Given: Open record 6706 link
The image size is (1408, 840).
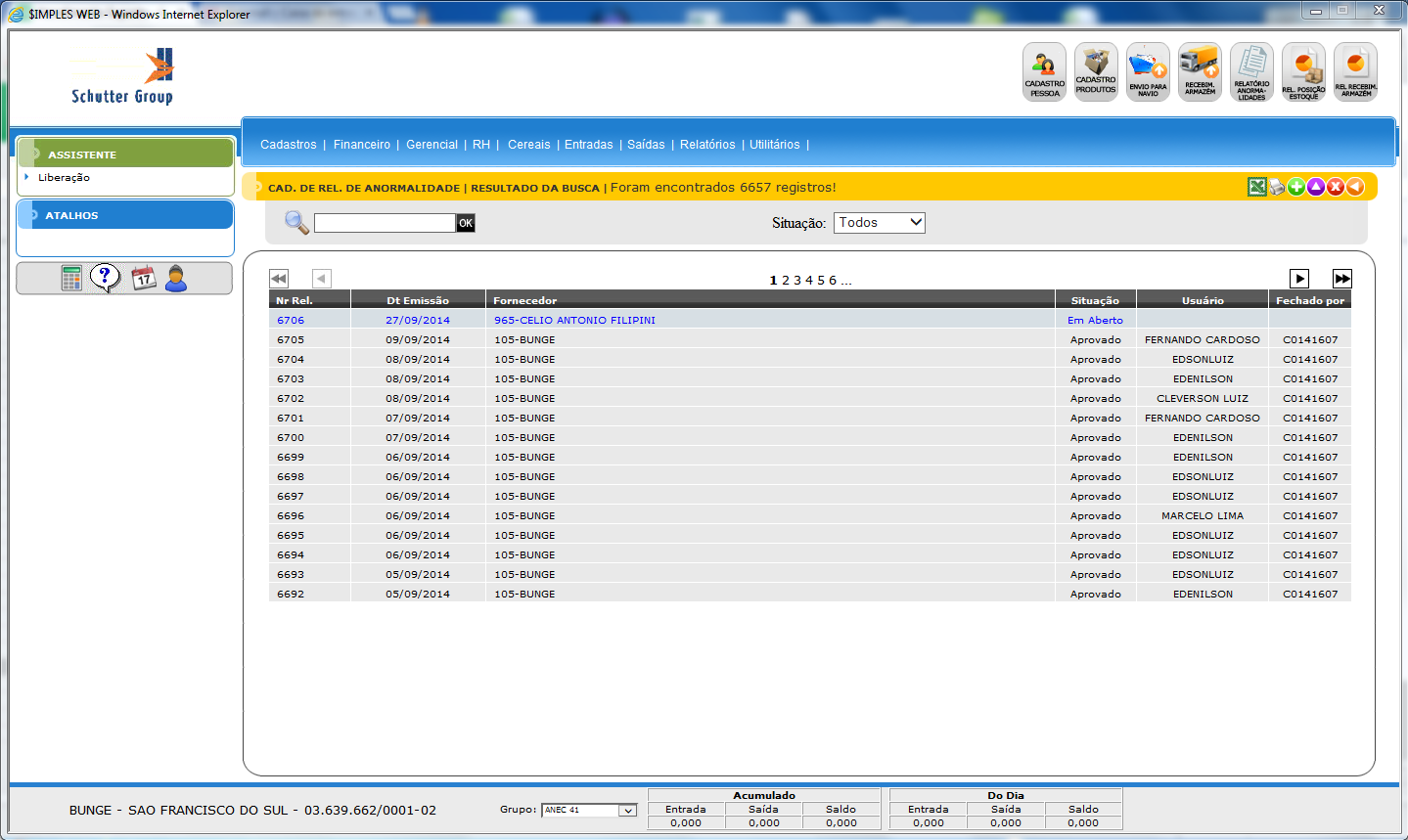Looking at the screenshot, I should pos(291,321).
